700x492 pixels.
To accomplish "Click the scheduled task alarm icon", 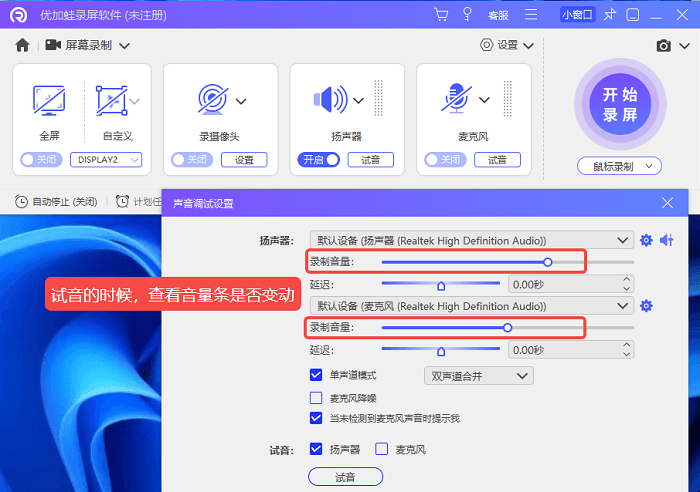I will pos(122,202).
